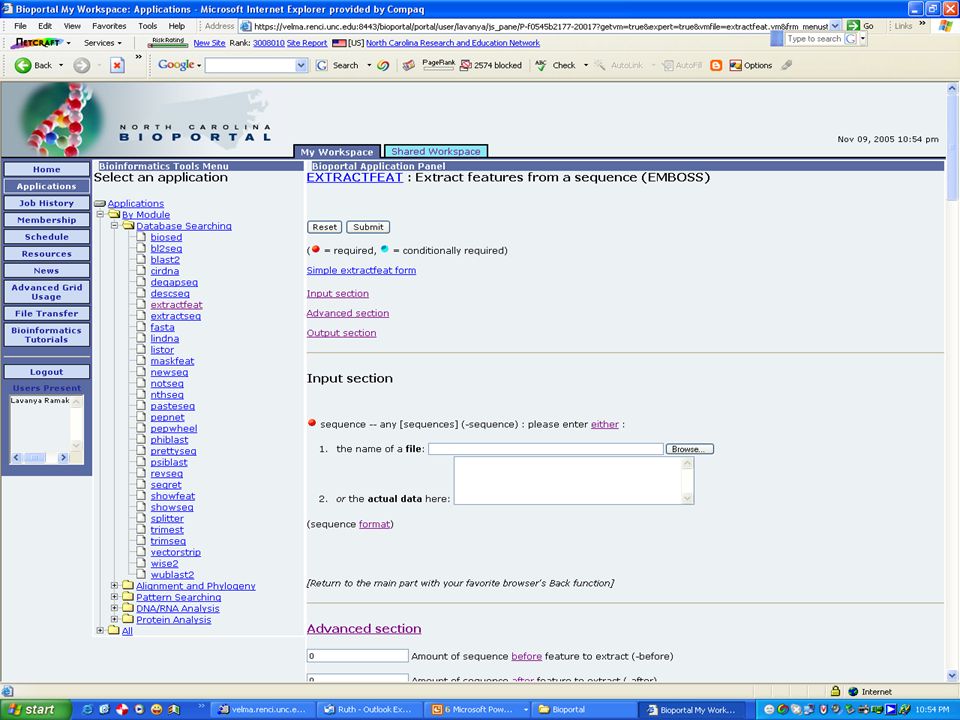The width and height of the screenshot is (960, 720).
Task: Click the Users Present horizontal scrollbar right arrow
Action: pos(63,457)
